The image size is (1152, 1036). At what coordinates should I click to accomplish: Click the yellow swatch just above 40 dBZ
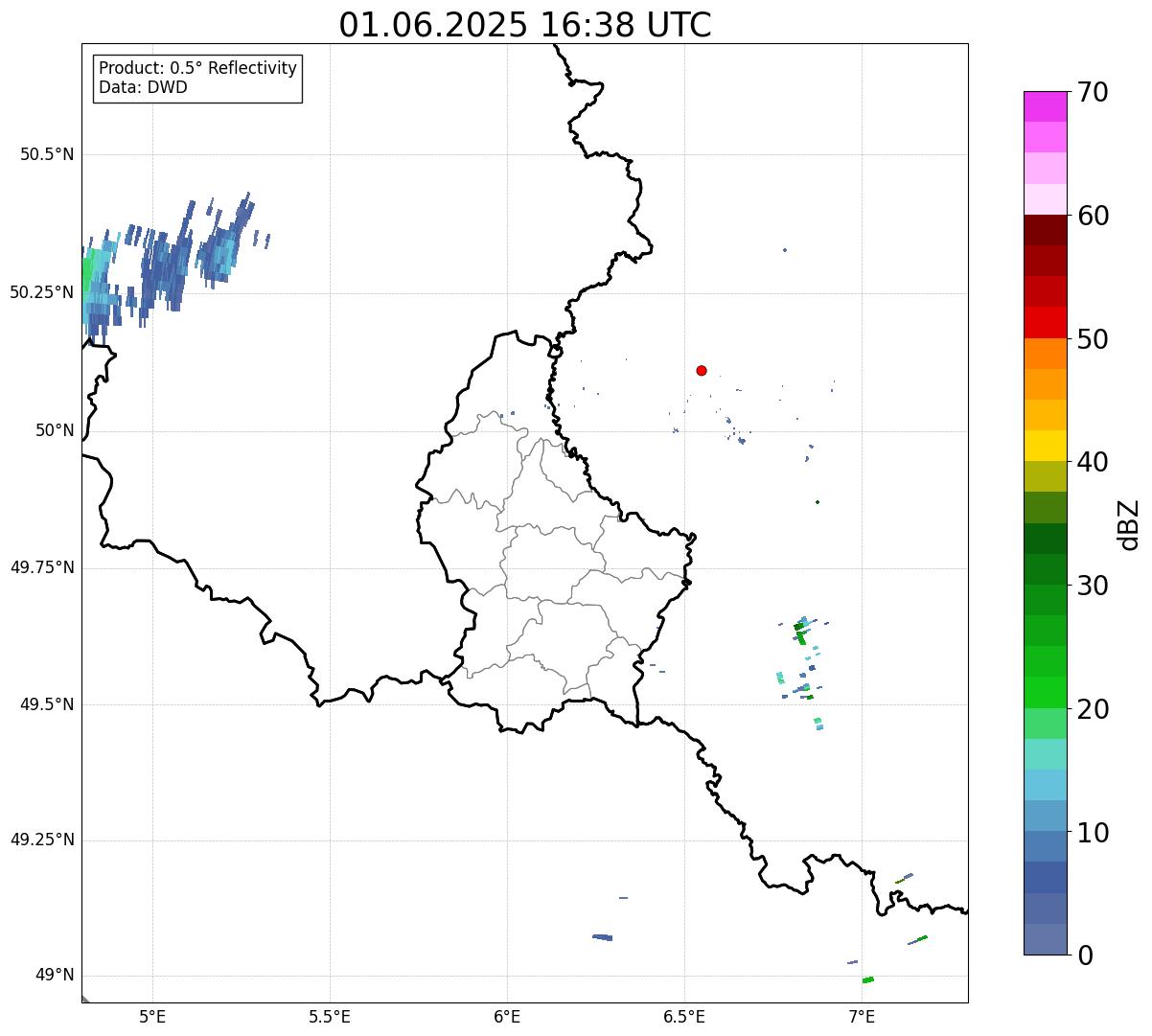pos(1045,446)
